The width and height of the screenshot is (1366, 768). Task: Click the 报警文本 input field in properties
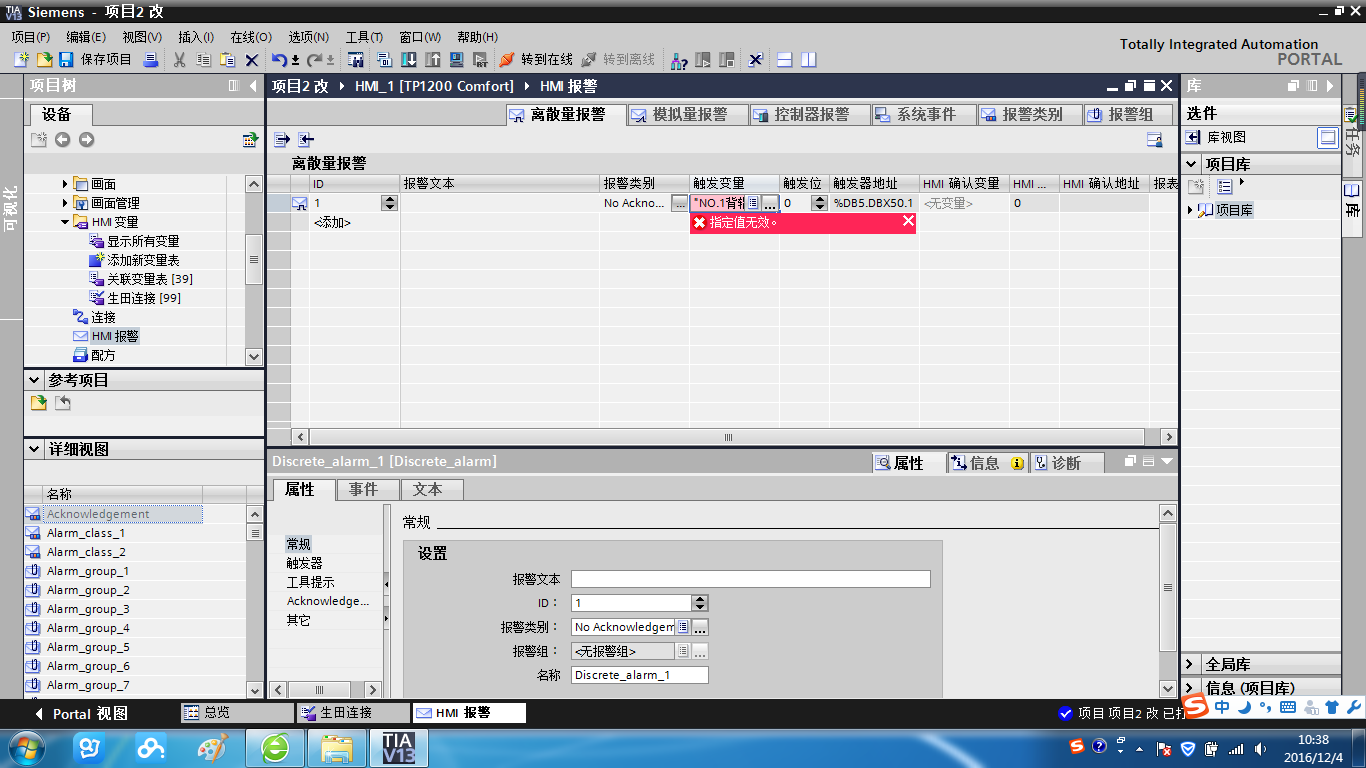pyautogui.click(x=751, y=579)
